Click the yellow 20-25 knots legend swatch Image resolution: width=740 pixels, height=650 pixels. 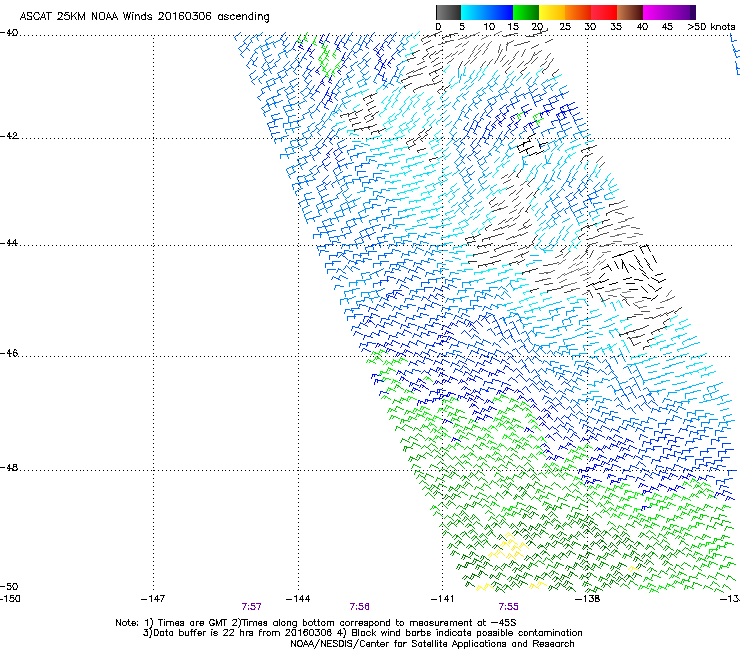552,12
